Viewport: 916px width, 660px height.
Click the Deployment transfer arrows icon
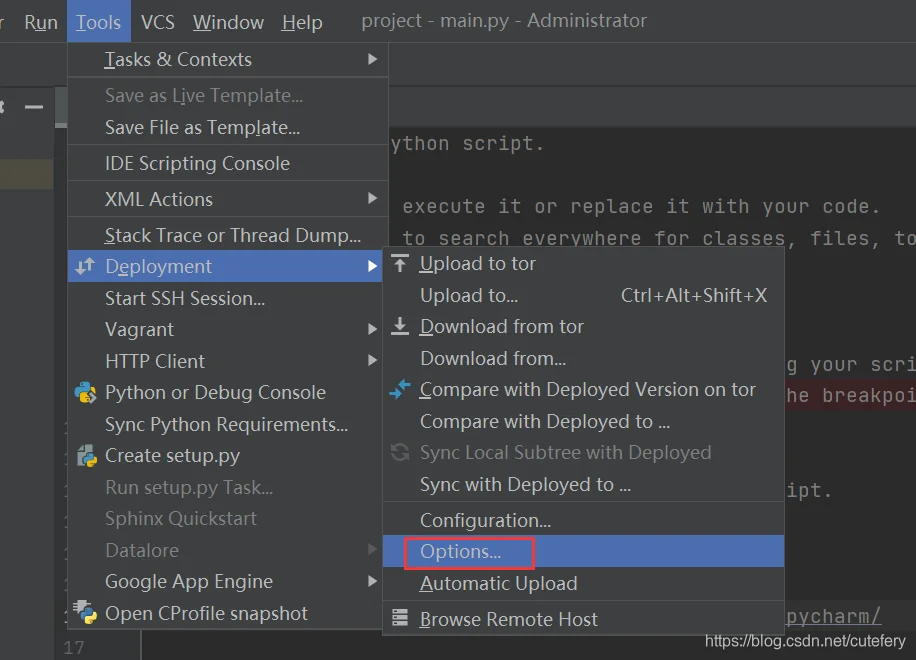click(x=86, y=267)
